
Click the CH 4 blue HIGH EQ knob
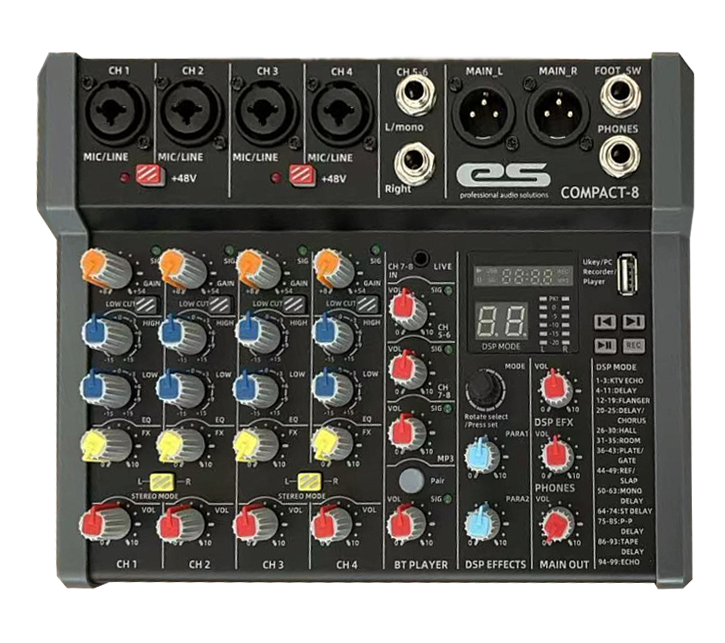tap(333, 334)
